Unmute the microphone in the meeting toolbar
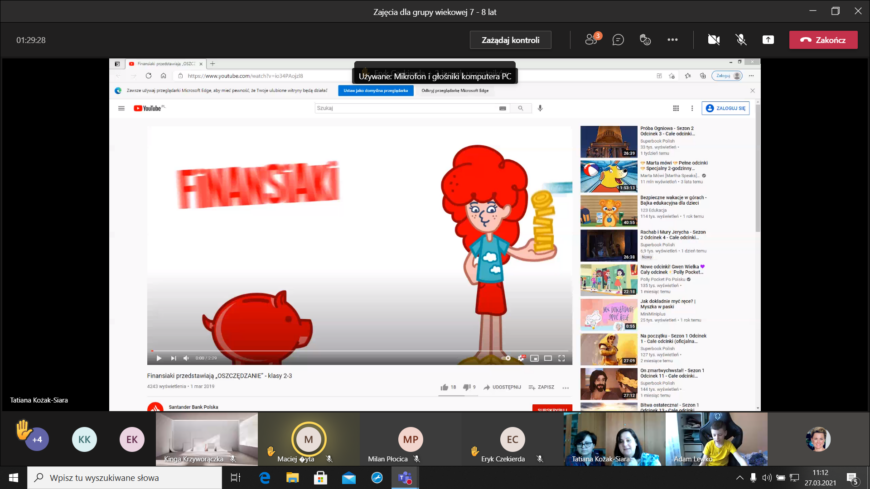Viewport: 870px width, 489px height. point(741,40)
